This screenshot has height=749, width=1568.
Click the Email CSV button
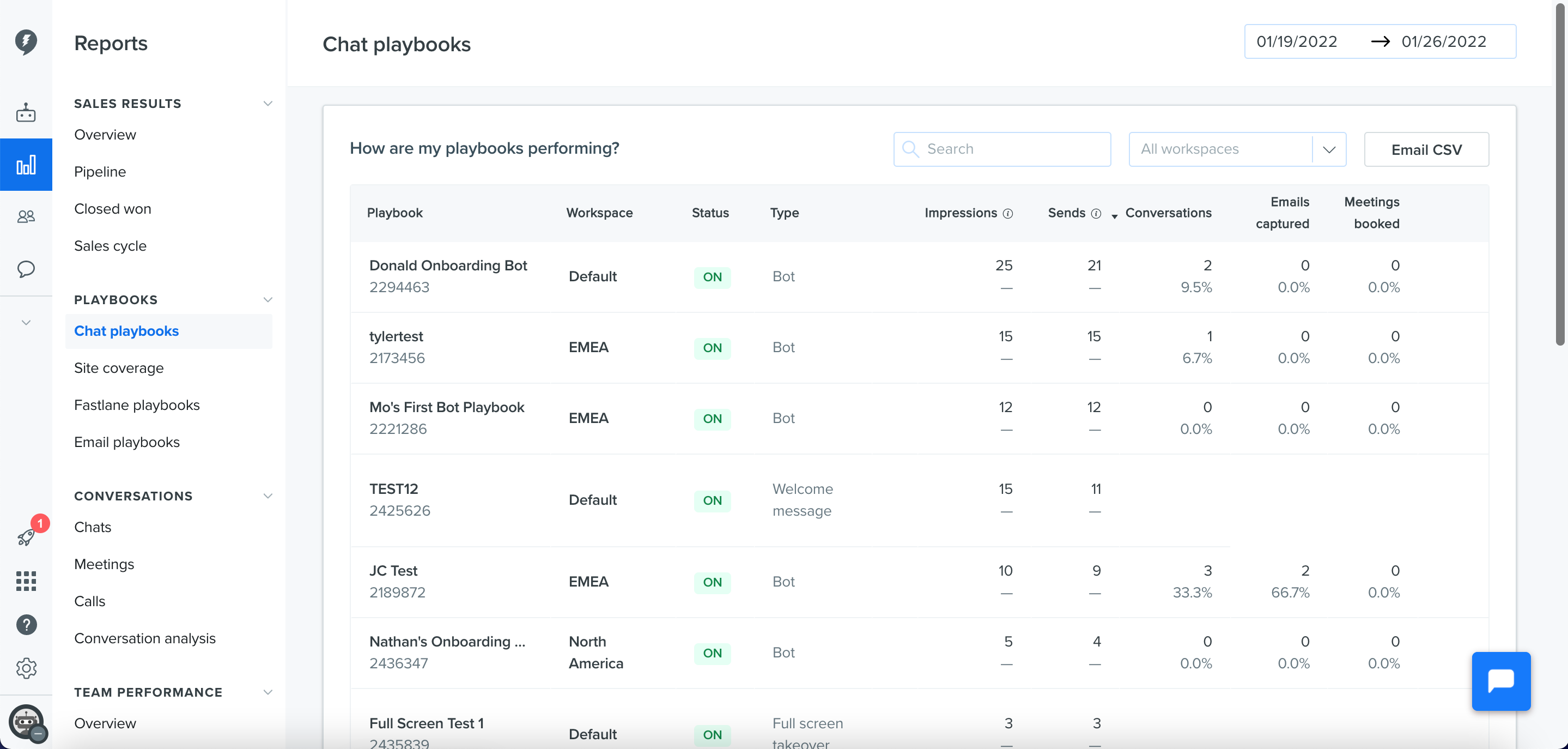click(1426, 149)
